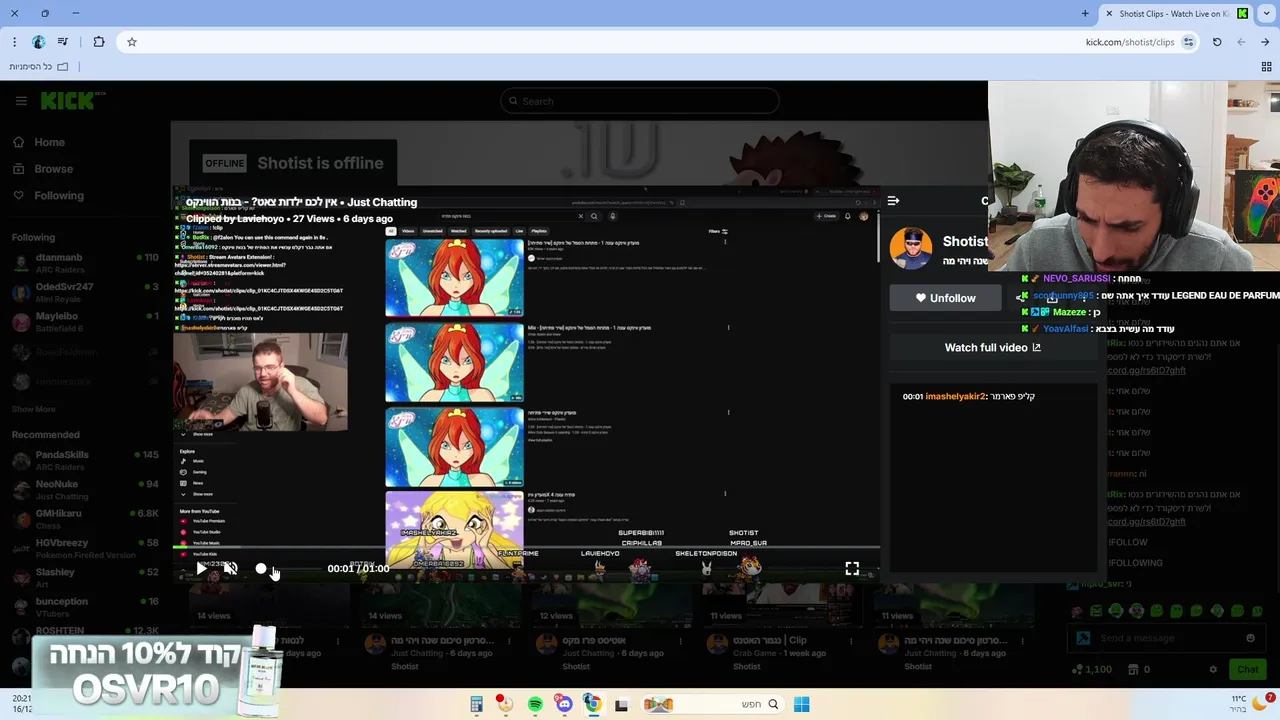Open chat settings gear icon
The height and width of the screenshot is (720, 1280).
click(1213, 669)
